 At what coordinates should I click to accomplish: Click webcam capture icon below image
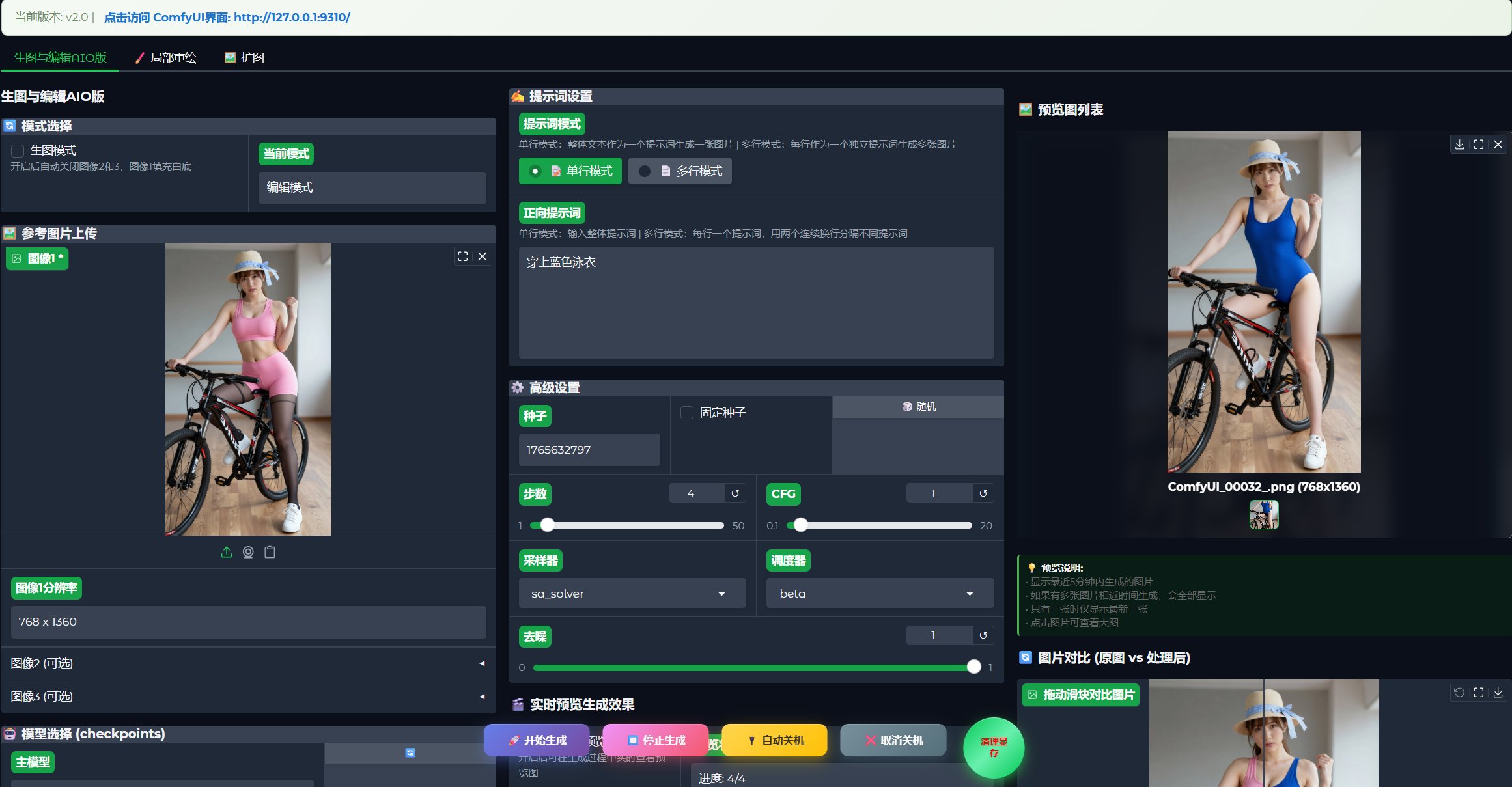coord(248,553)
